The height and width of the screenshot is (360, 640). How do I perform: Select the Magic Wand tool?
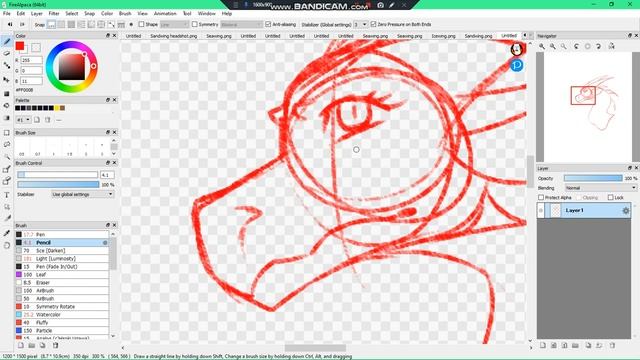point(7,157)
